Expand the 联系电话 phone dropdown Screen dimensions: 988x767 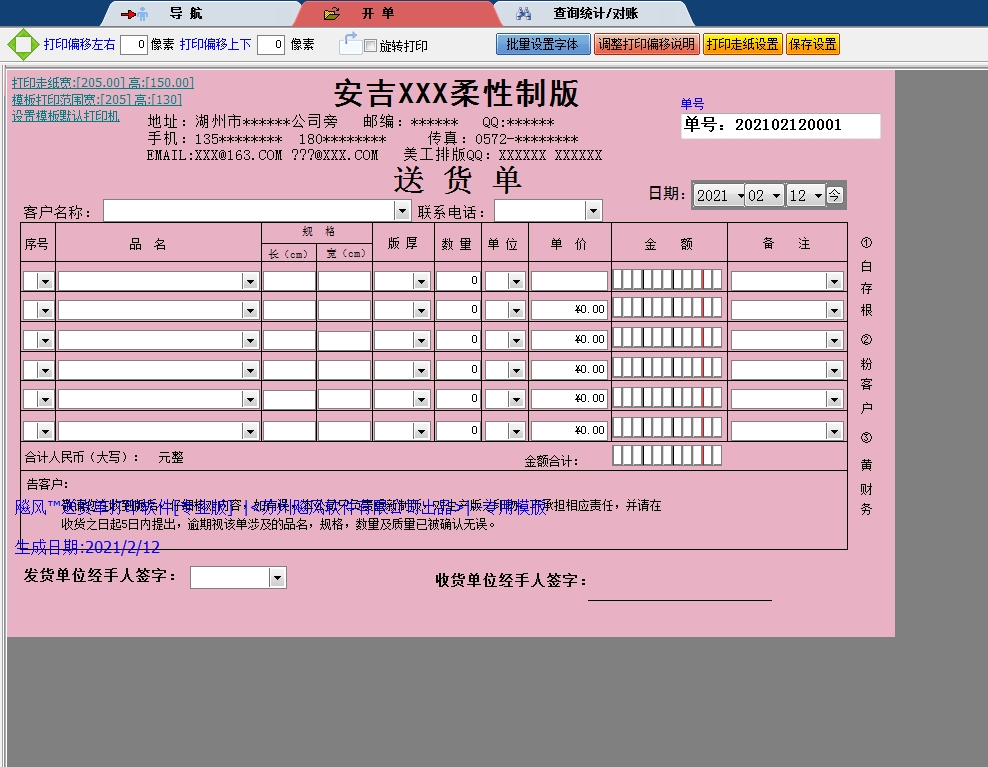pyautogui.click(x=594, y=211)
